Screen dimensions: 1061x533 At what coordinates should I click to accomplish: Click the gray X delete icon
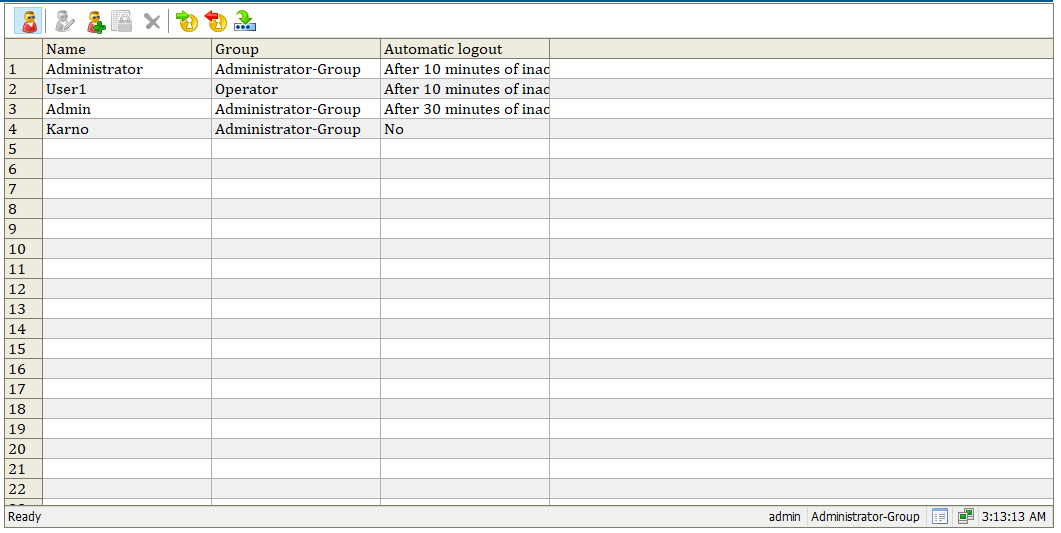point(152,22)
